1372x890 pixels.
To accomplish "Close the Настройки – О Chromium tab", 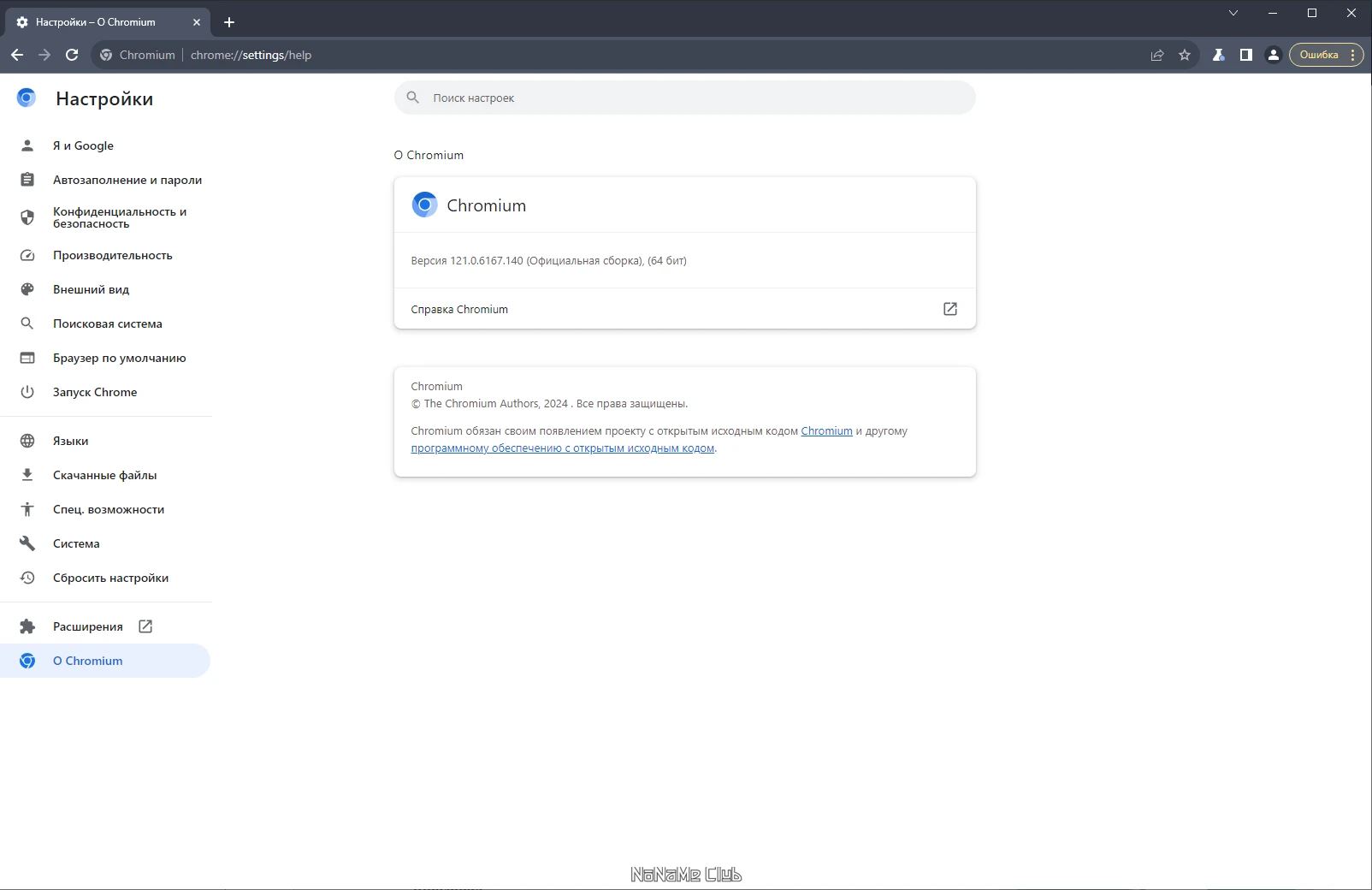I will tap(197, 22).
